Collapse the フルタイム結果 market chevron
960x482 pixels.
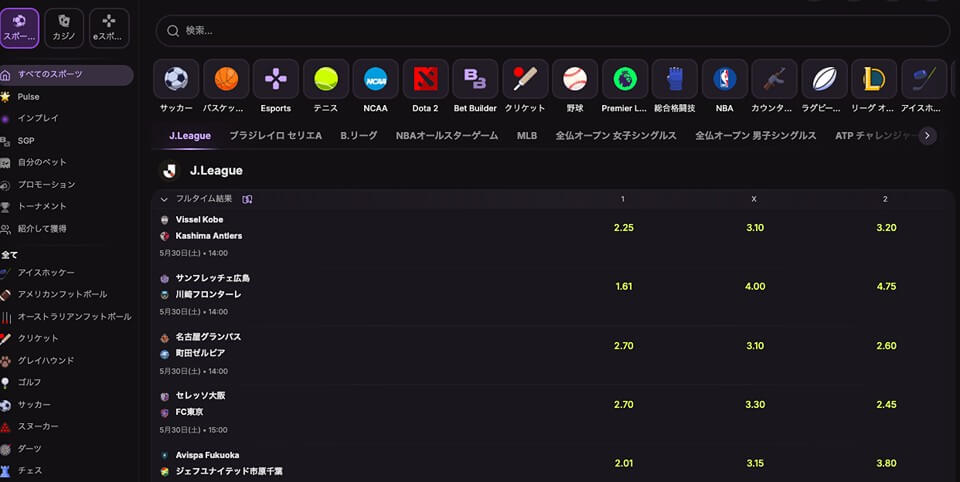(164, 199)
